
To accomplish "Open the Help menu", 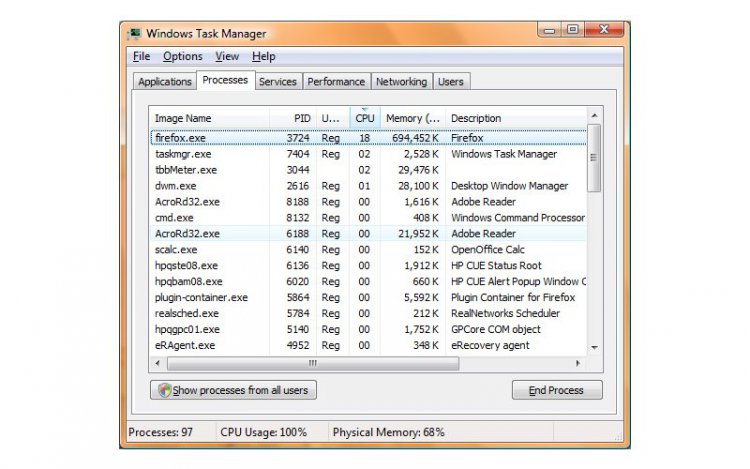I will tap(263, 57).
